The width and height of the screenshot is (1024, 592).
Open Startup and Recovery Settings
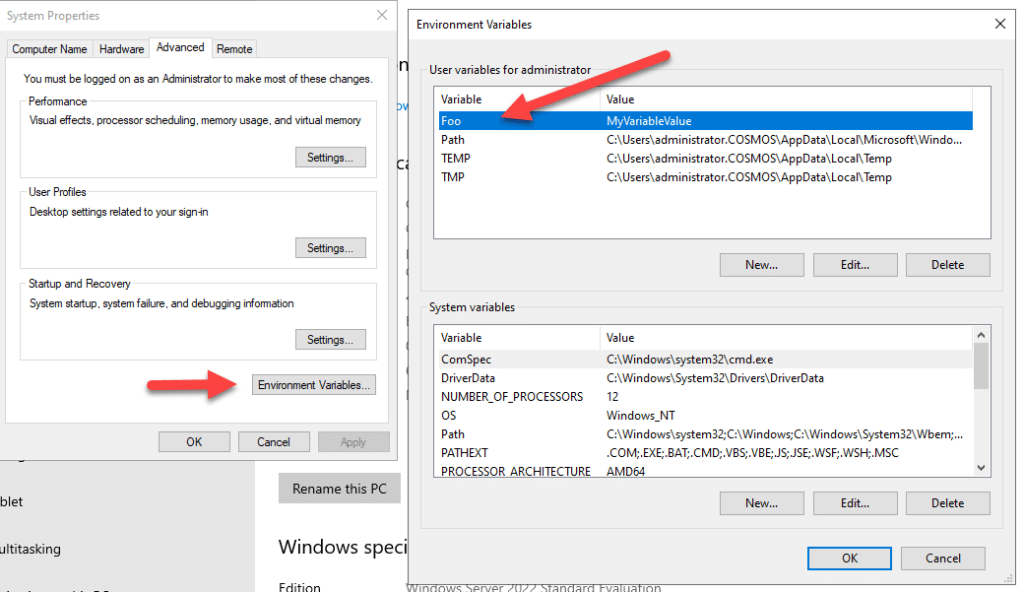(330, 339)
